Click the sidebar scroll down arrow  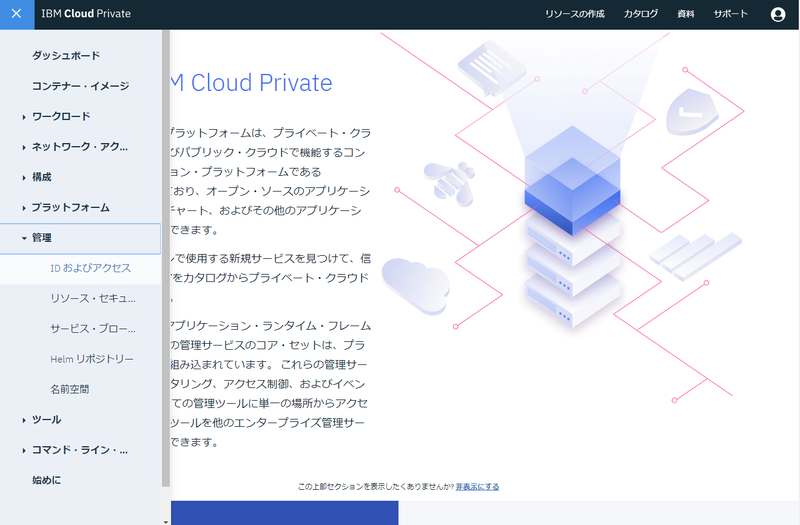[x=166, y=521]
